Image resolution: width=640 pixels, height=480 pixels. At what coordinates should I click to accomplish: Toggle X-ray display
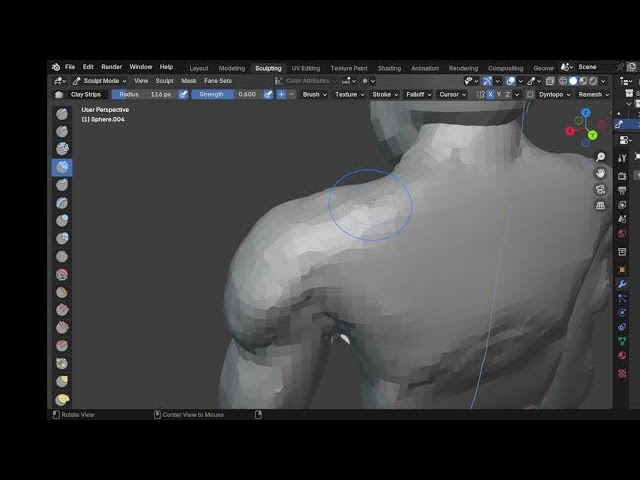[x=550, y=81]
